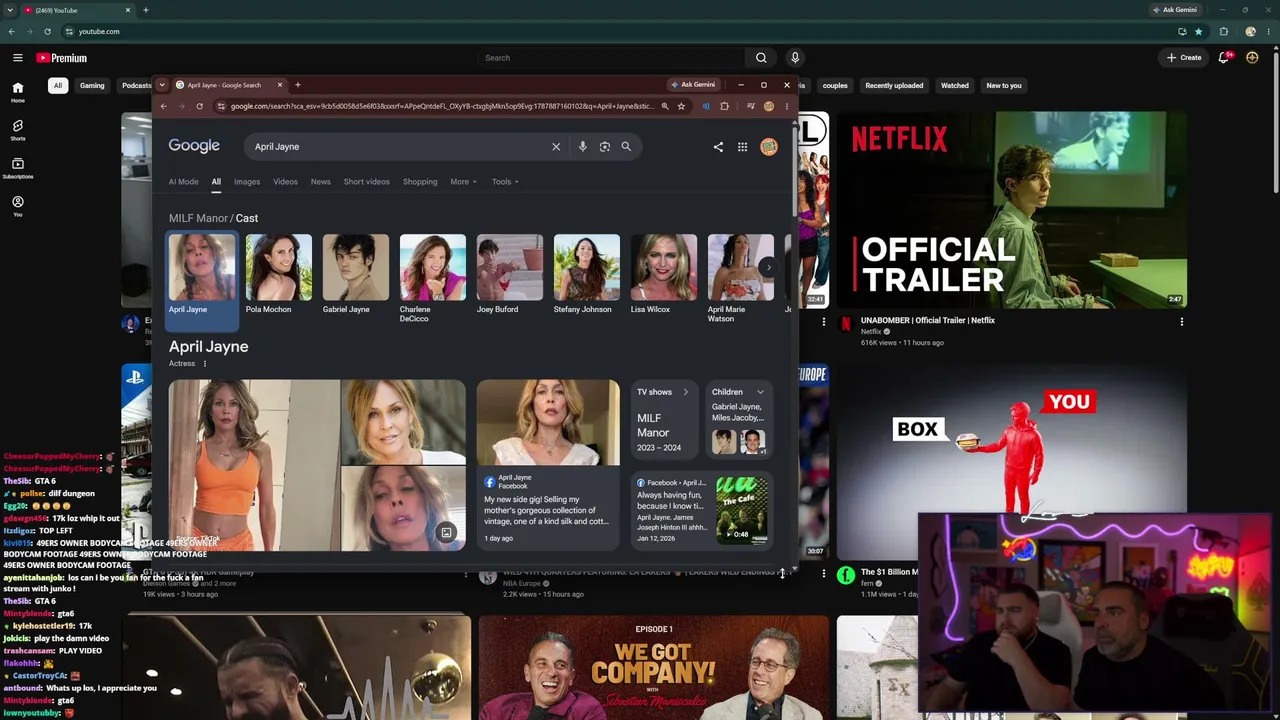1280x720 pixels.
Task: Open the TV shows card arrow
Action: tap(685, 392)
